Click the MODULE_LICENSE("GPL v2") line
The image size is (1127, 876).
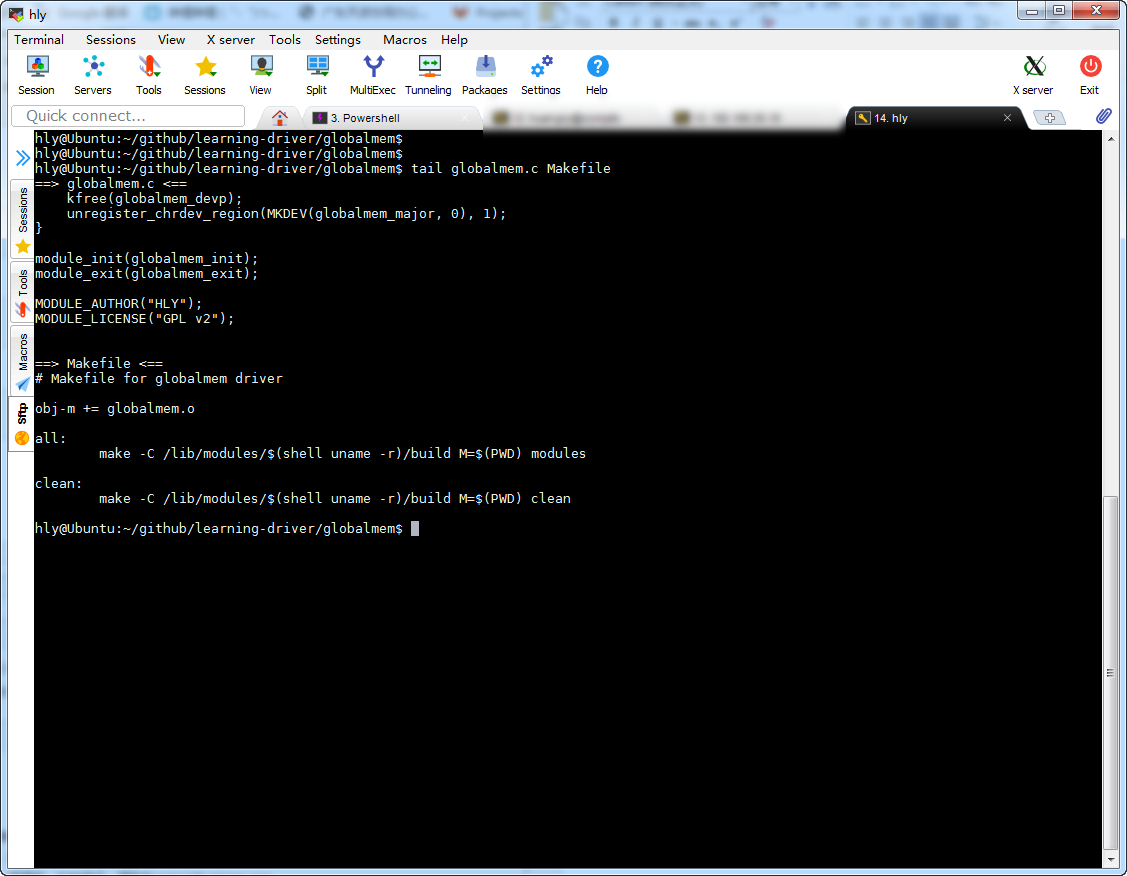(134, 318)
